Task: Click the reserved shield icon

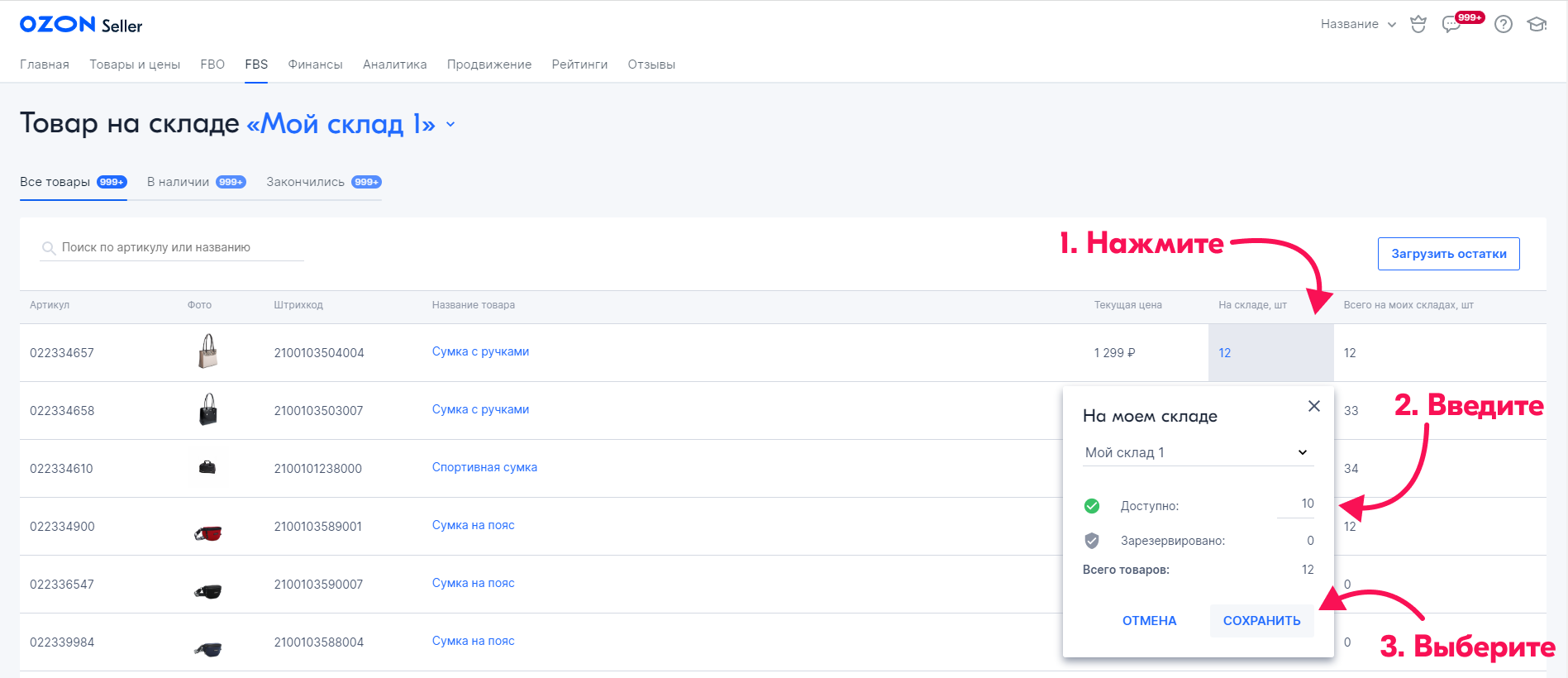Action: (1092, 541)
